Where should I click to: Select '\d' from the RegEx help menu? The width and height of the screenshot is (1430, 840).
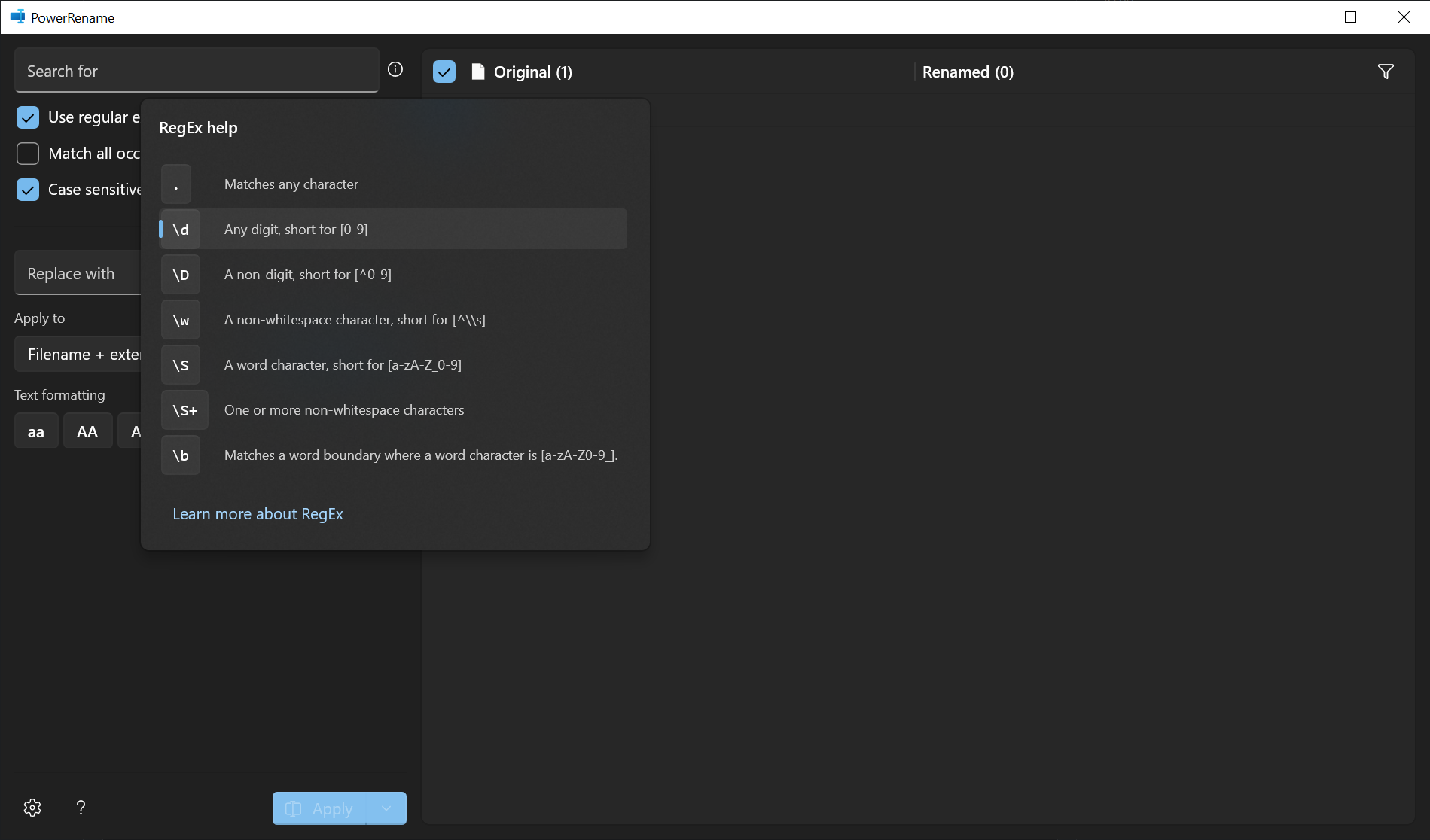392,229
